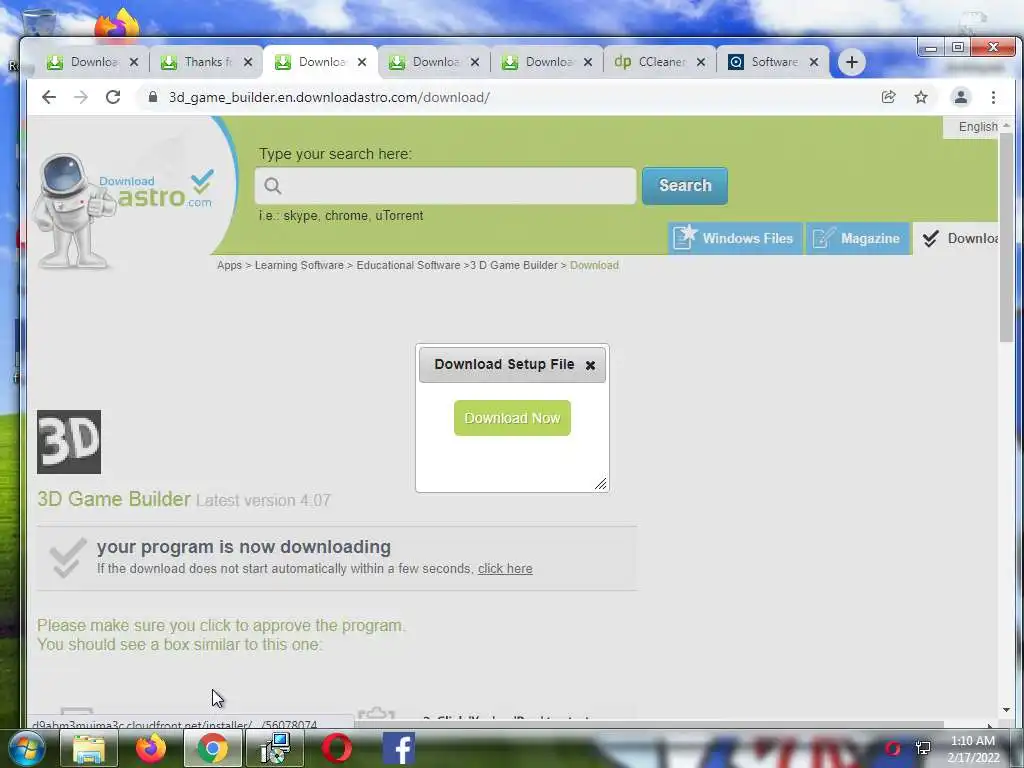
Task: Open Opera browser from taskbar
Action: [x=336, y=748]
